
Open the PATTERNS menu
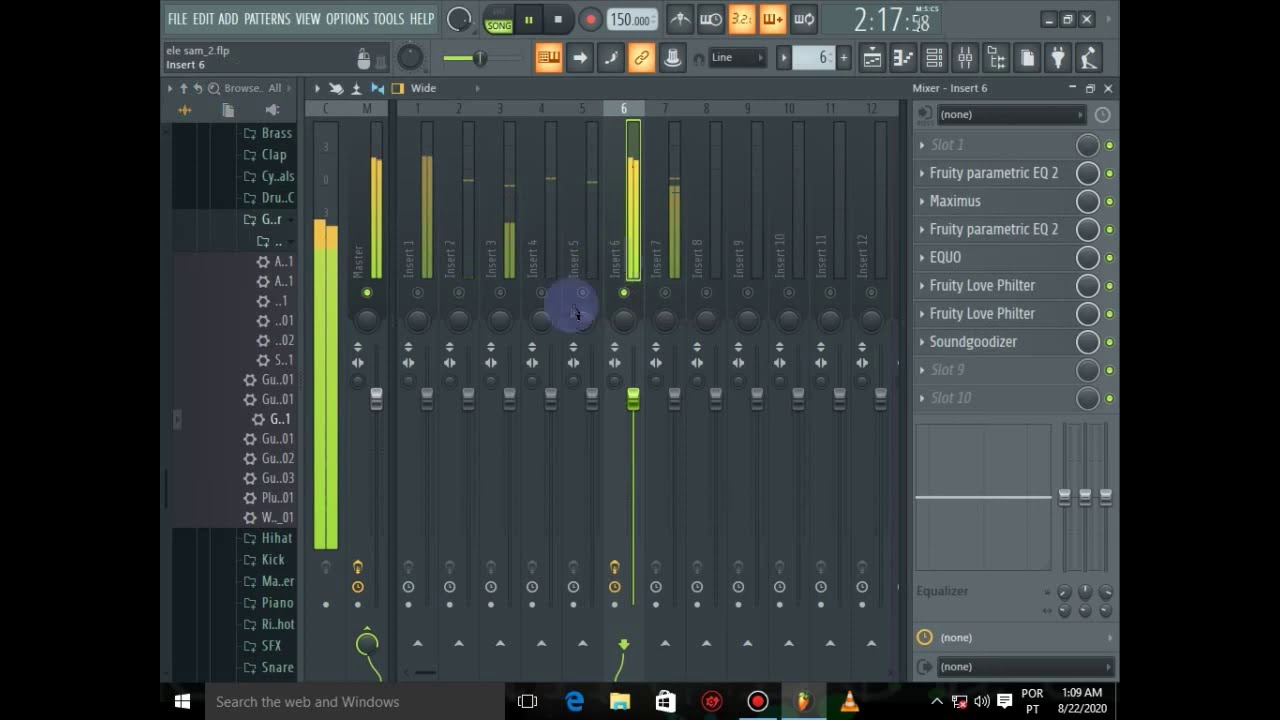pos(267,19)
